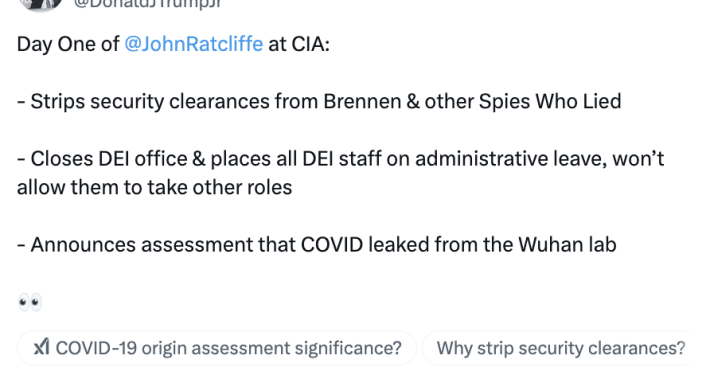The height and width of the screenshot is (375, 710).
Task: Click the phrase "Wuhan lab"
Action: tap(567, 245)
